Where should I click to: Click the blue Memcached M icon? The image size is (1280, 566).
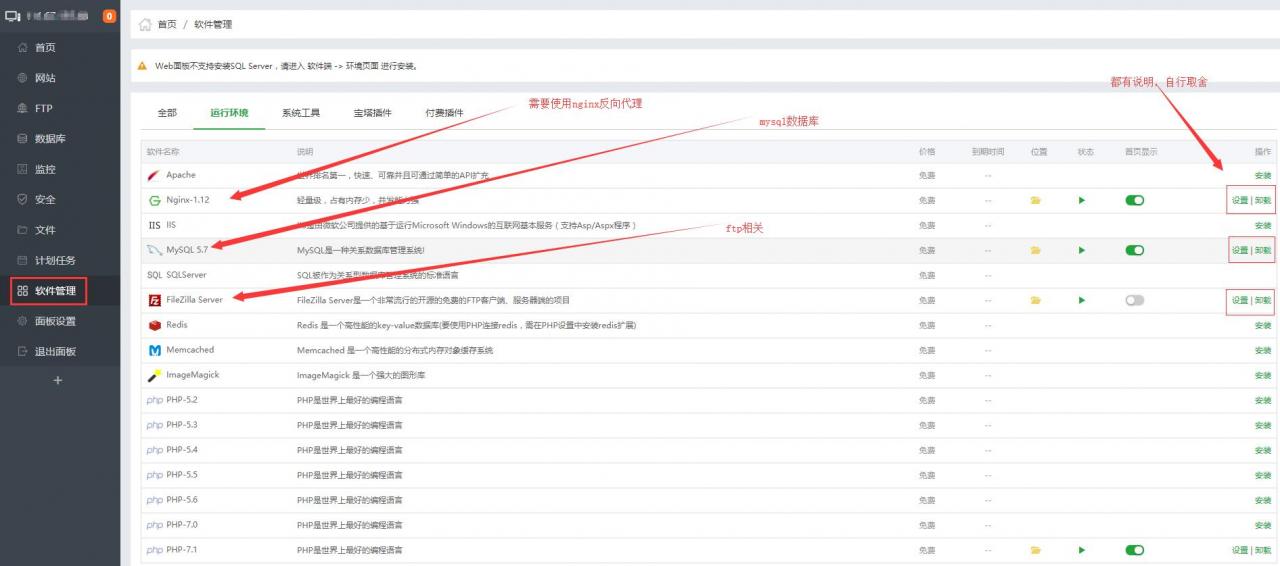point(154,350)
